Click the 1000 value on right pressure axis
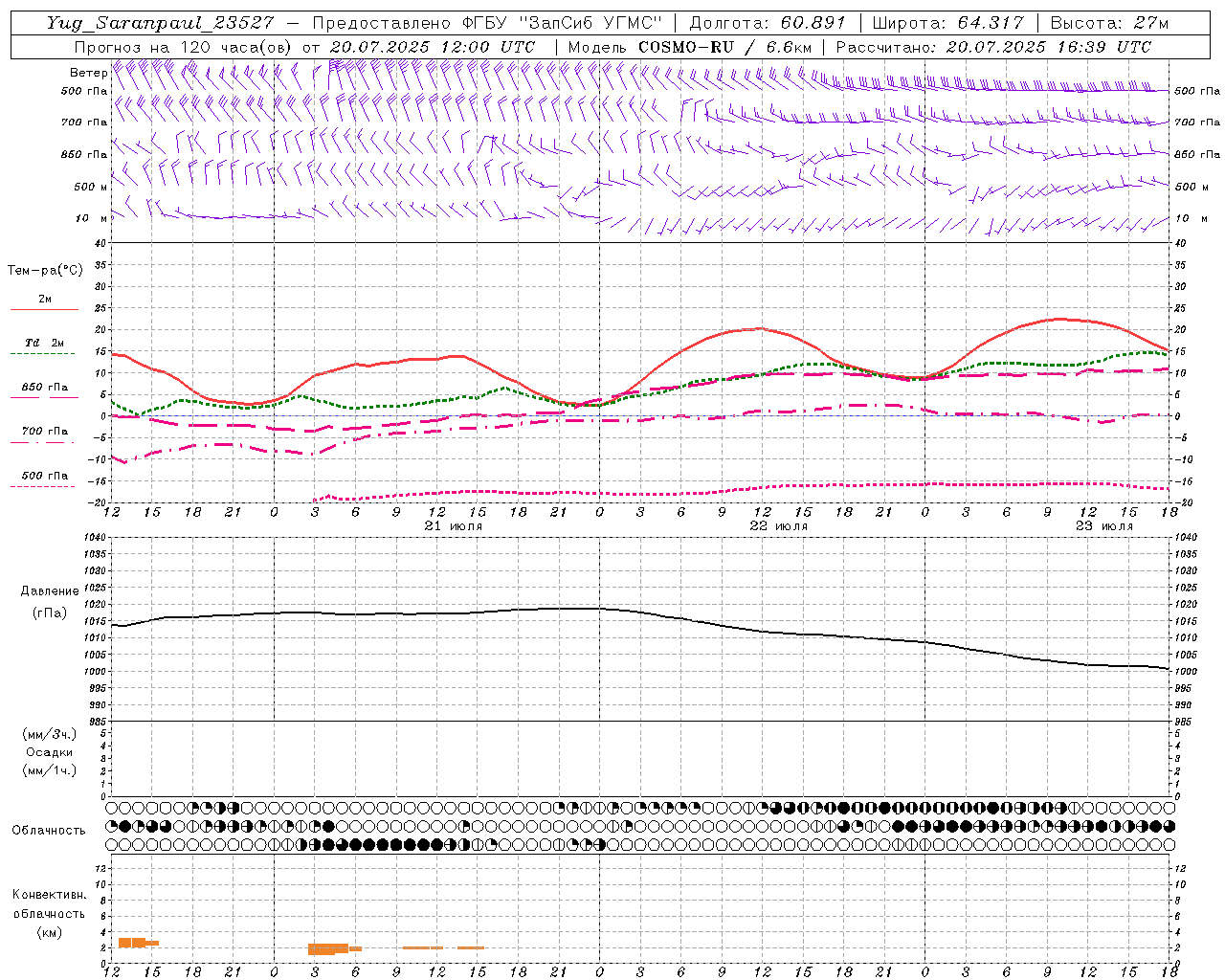Image resolution: width=1225 pixels, height=980 pixels. 1184,672
